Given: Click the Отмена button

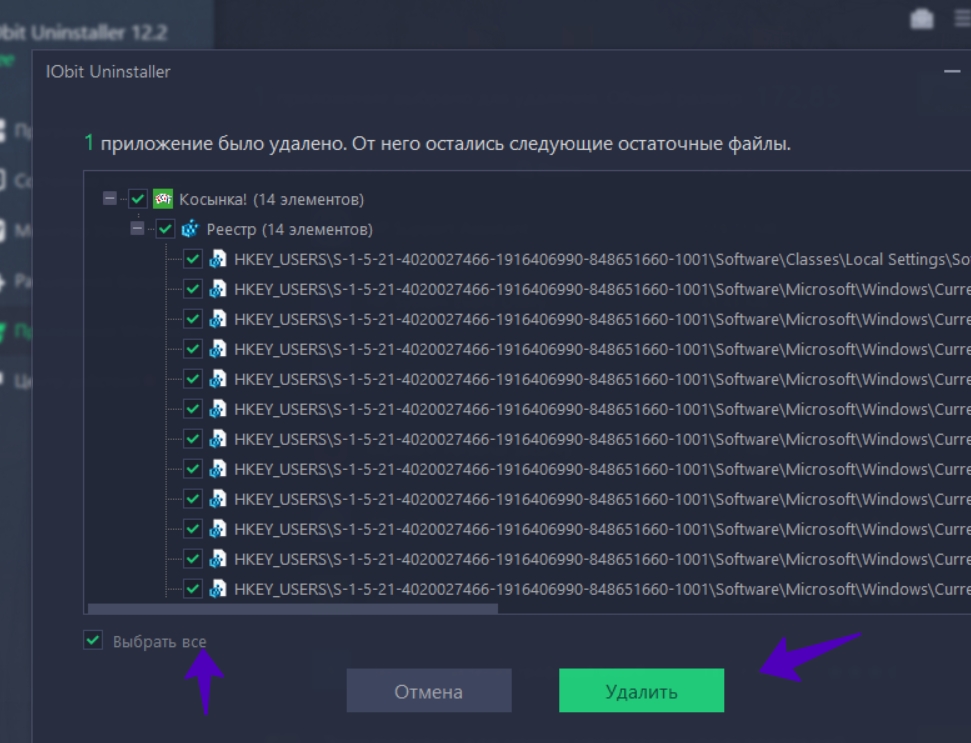Looking at the screenshot, I should click(x=429, y=691).
